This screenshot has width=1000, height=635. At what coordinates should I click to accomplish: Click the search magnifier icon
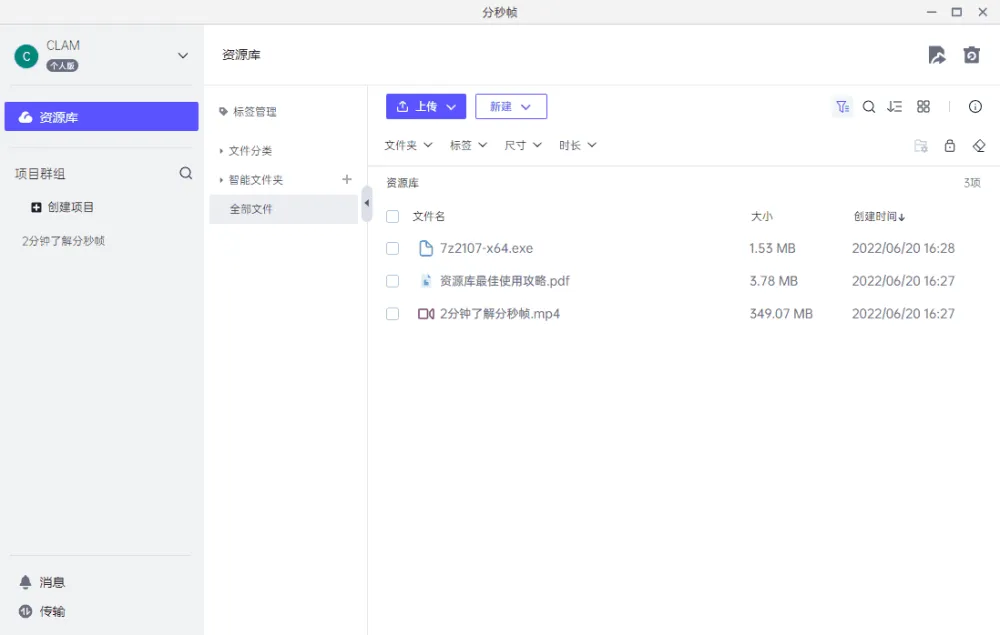(869, 106)
